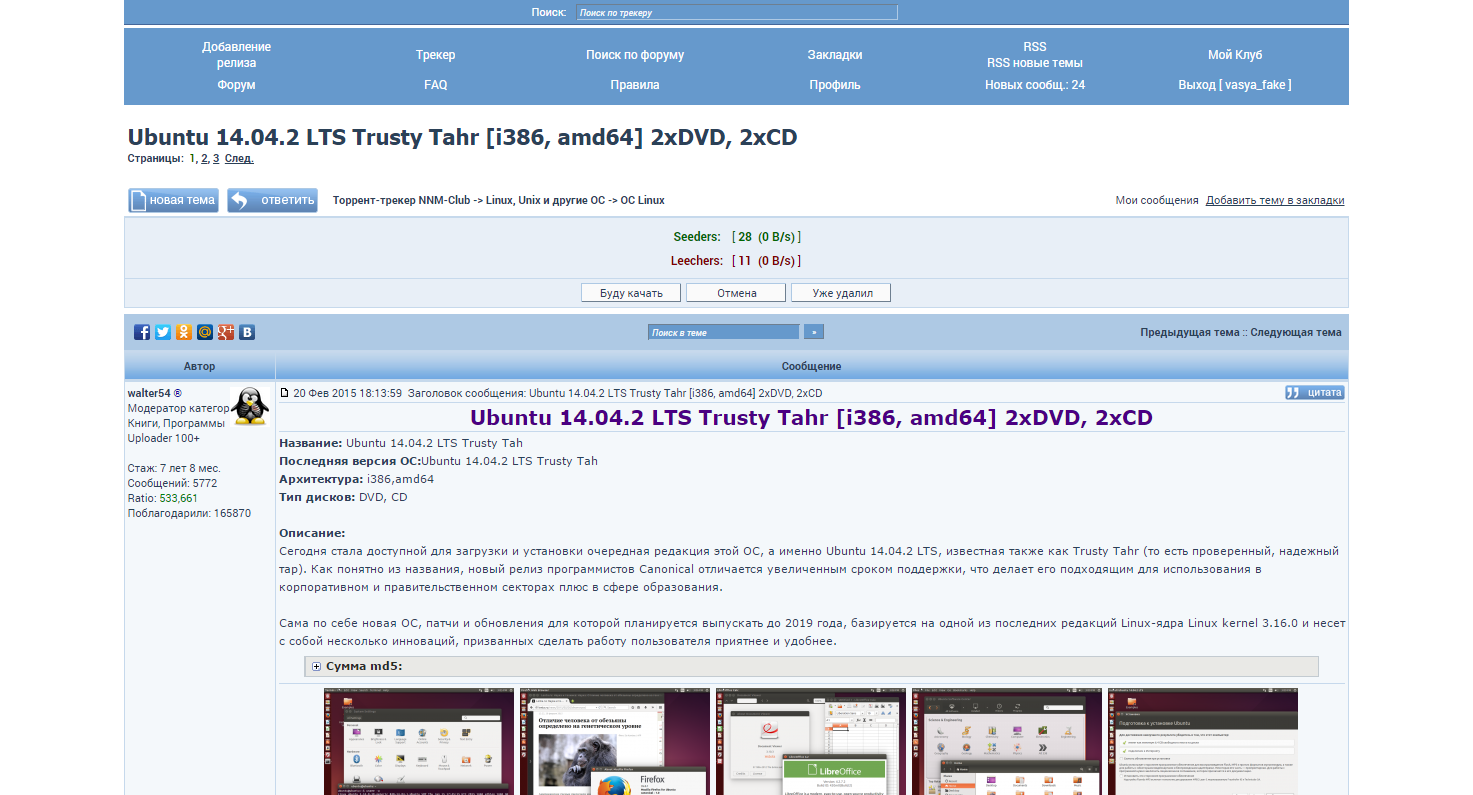The image size is (1473, 795).
Task: Click the "Буду качать" button
Action: 631,293
